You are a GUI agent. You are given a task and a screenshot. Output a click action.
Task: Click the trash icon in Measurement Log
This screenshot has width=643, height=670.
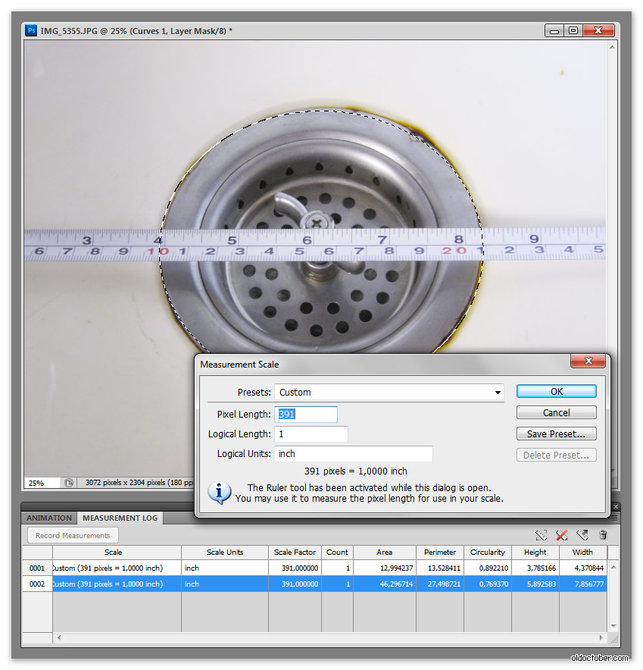click(x=602, y=535)
